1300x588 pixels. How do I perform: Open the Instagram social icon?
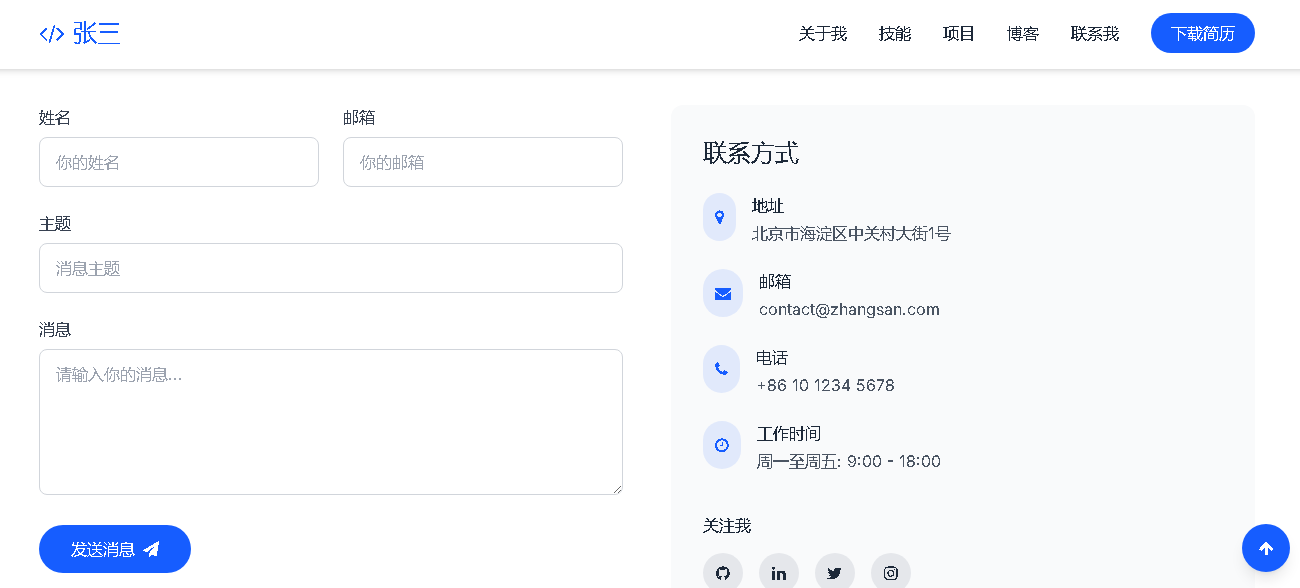[890, 573]
